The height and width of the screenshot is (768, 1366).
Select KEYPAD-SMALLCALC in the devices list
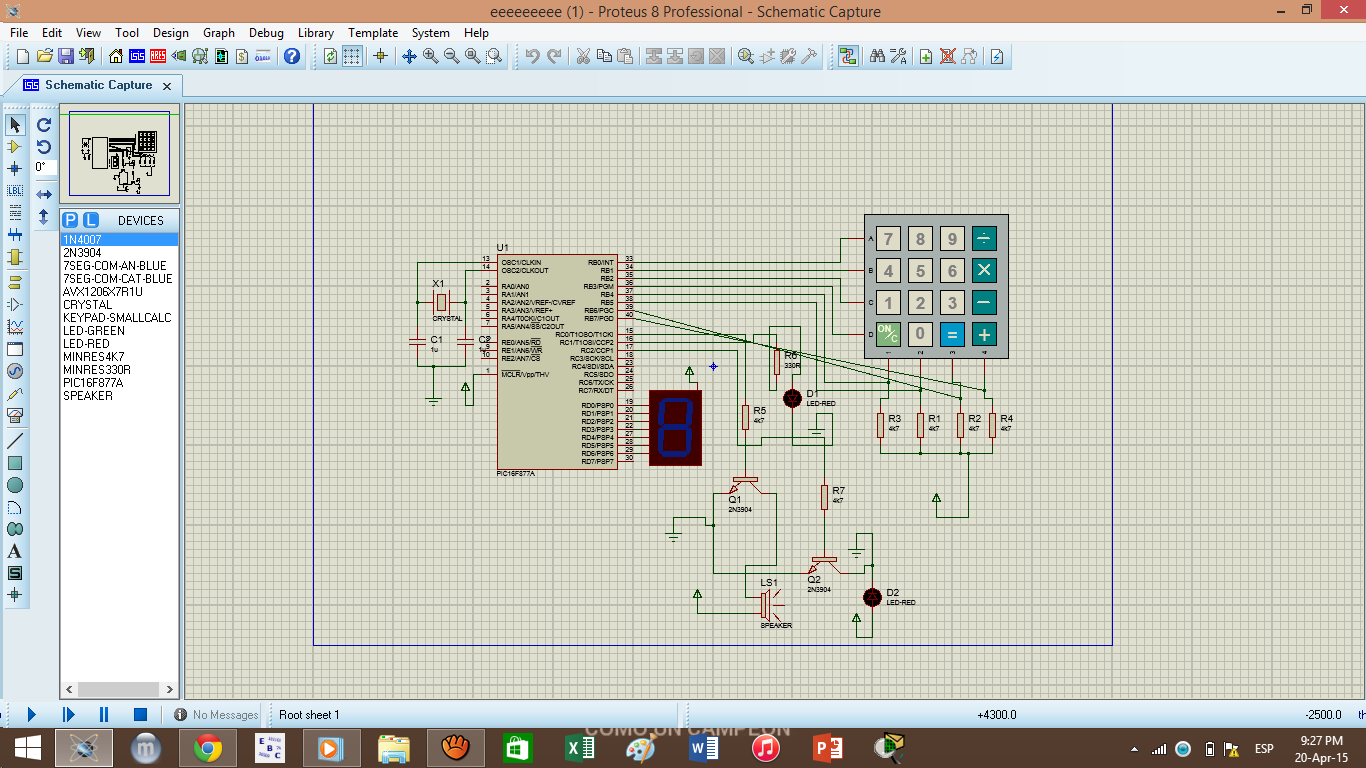pos(117,318)
